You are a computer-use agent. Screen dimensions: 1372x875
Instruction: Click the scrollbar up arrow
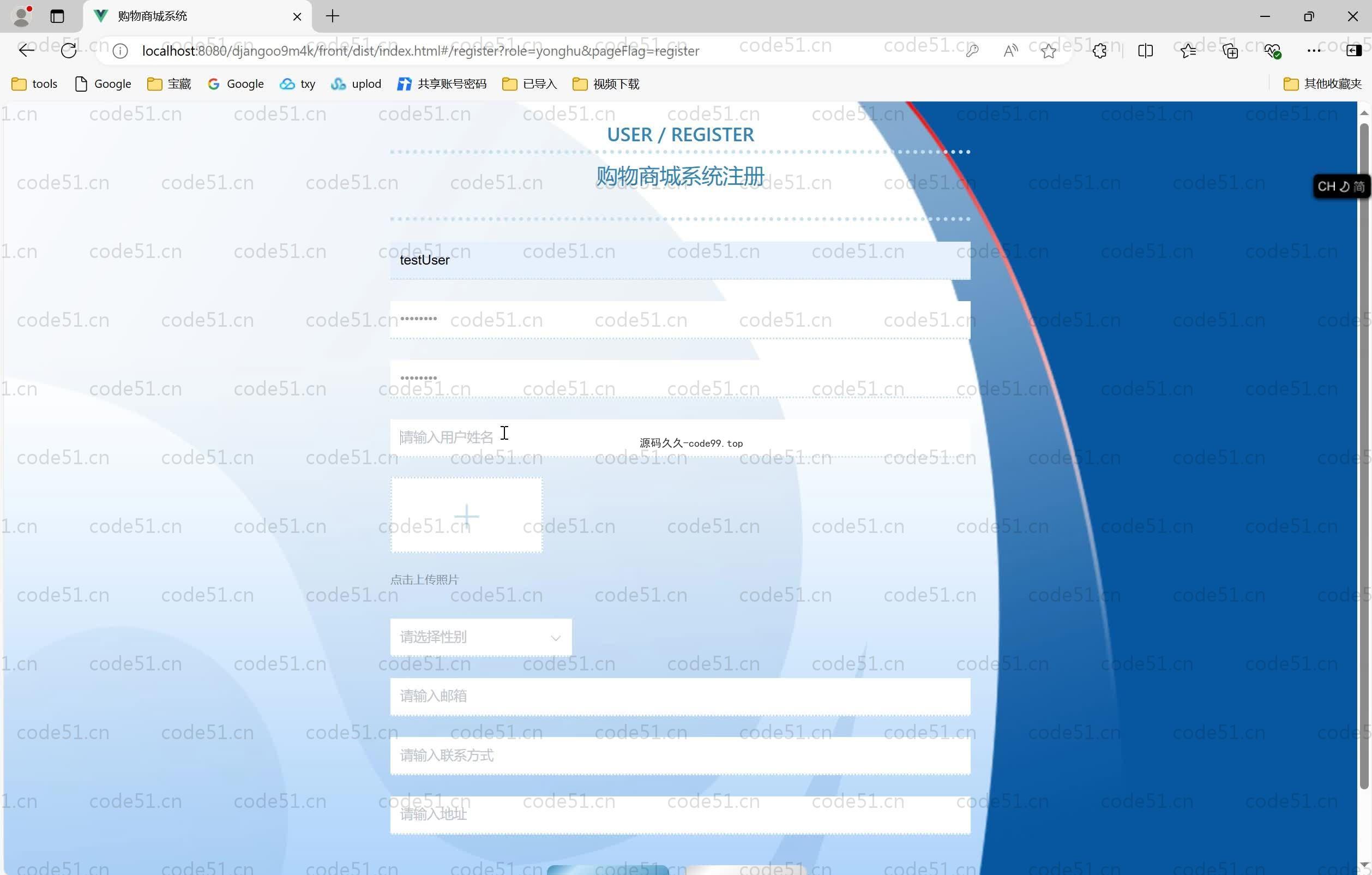(1364, 113)
